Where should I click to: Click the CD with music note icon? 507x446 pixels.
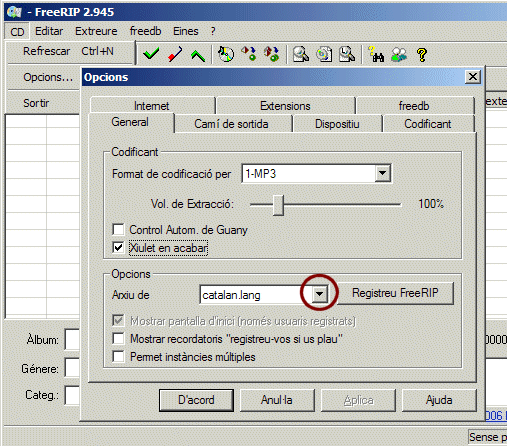[226, 54]
